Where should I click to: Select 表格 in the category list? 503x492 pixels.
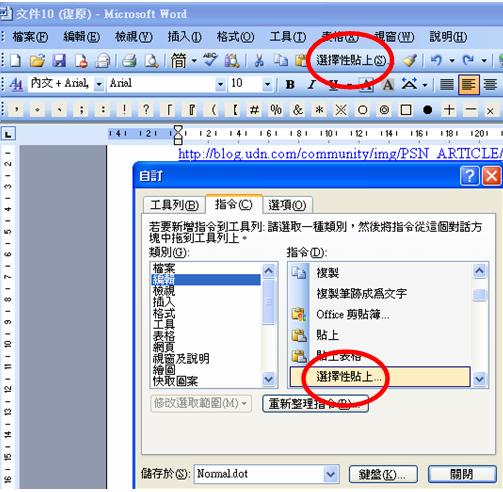coord(205,336)
